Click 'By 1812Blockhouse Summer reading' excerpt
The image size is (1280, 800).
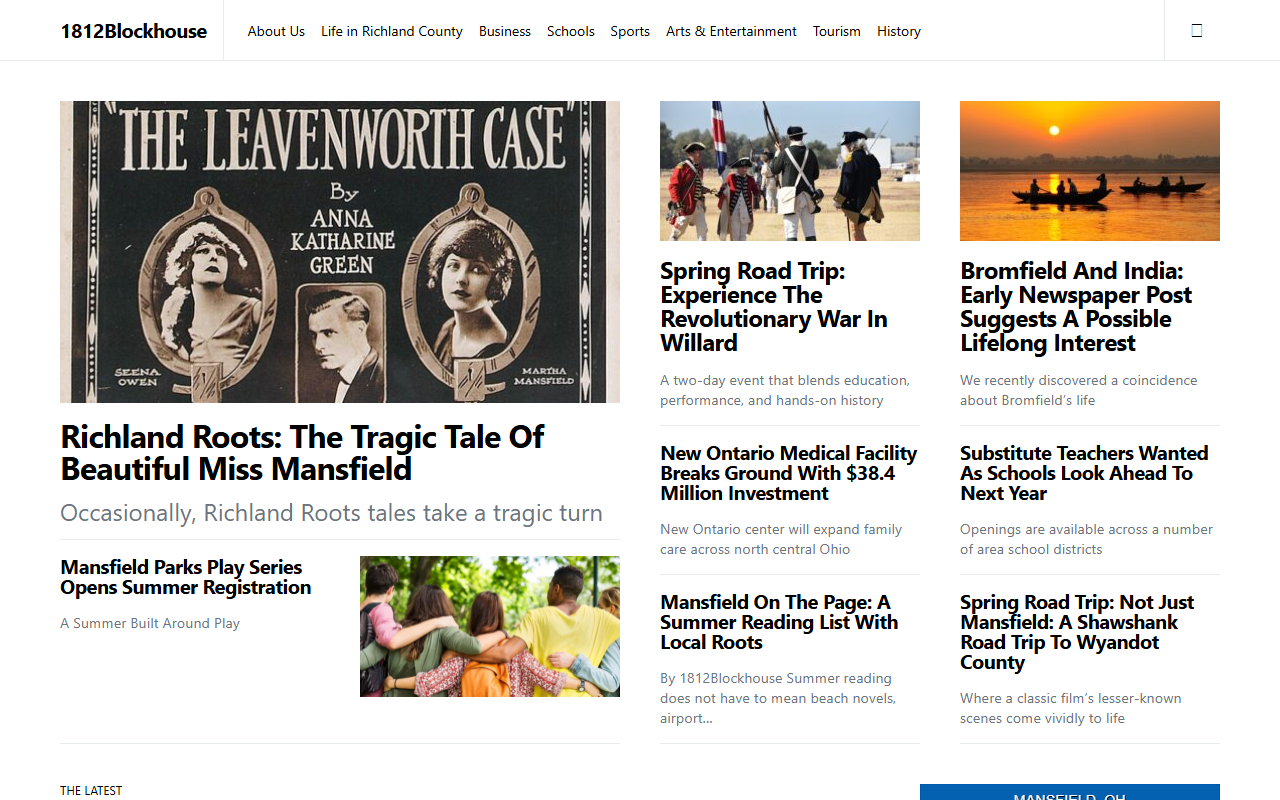coord(778,698)
